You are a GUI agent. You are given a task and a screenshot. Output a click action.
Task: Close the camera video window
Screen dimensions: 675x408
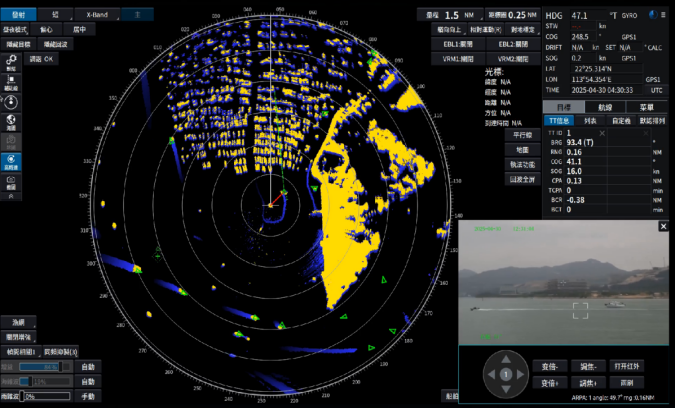[x=663, y=226]
